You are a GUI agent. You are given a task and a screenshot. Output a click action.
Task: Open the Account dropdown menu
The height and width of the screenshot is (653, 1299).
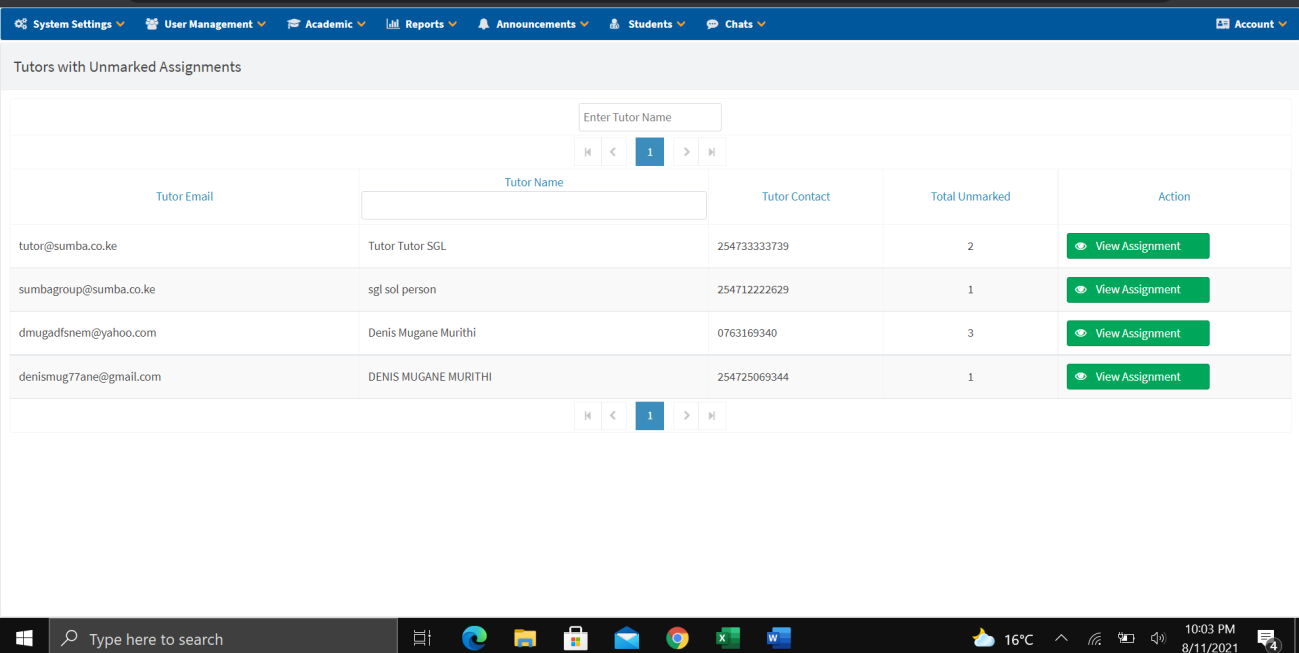pyautogui.click(x=1251, y=24)
